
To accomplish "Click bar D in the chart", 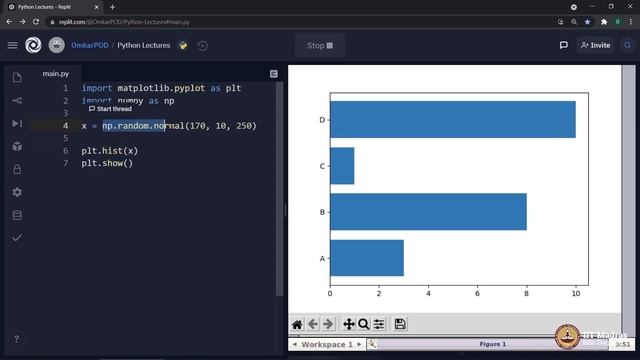I will click(453, 120).
